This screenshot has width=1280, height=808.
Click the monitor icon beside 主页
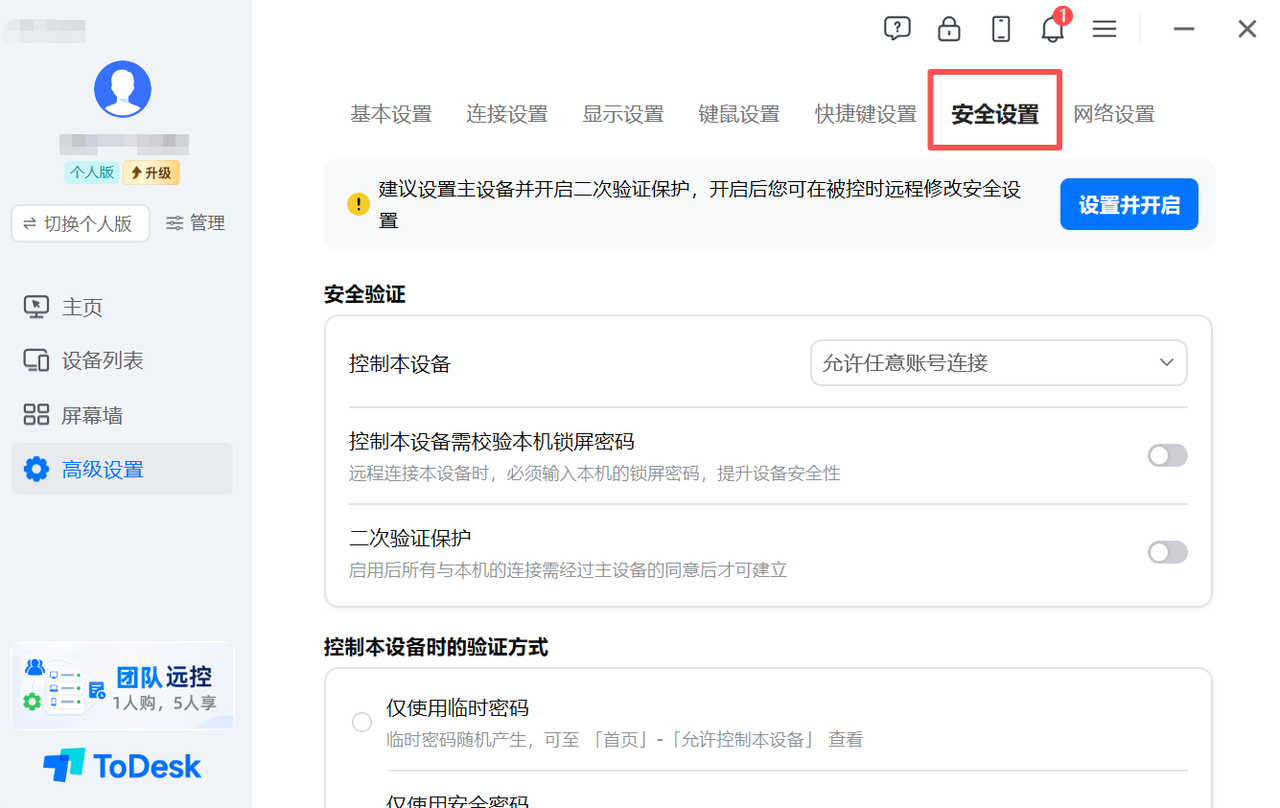click(36, 307)
